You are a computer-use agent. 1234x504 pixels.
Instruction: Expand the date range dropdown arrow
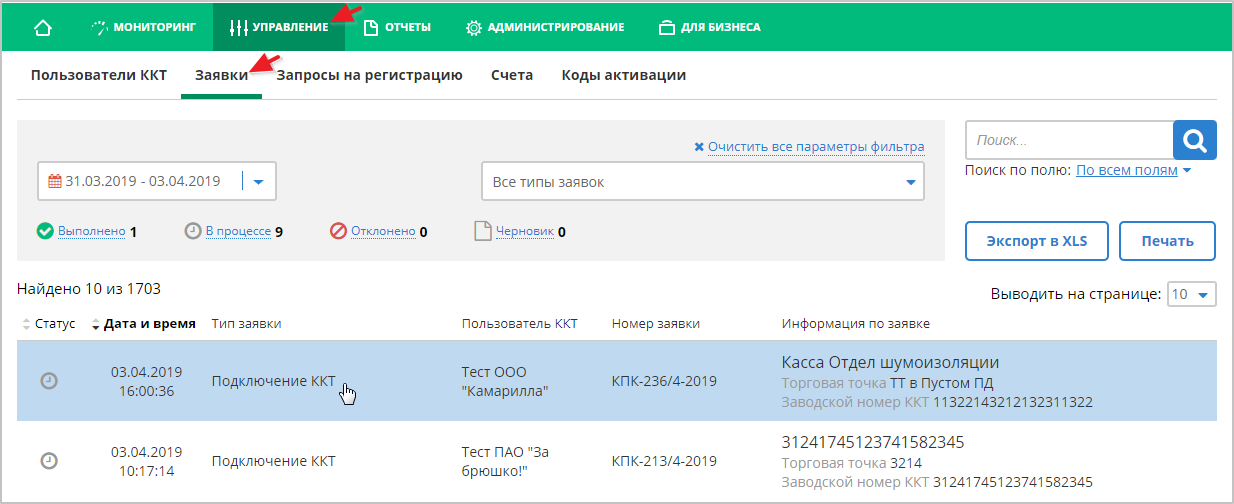pos(258,182)
